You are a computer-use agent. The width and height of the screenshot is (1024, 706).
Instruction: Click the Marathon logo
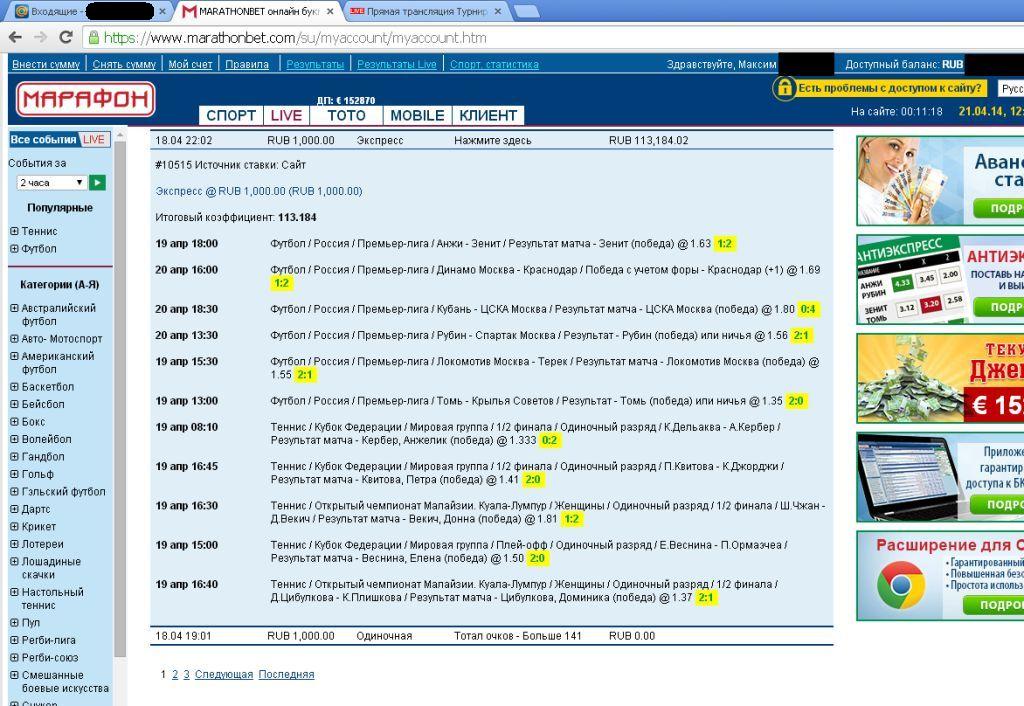[x=85, y=99]
